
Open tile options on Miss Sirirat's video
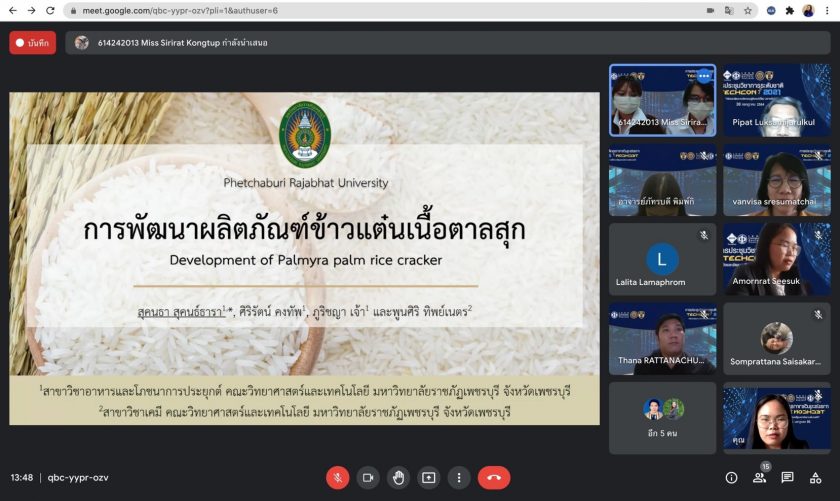[x=704, y=75]
